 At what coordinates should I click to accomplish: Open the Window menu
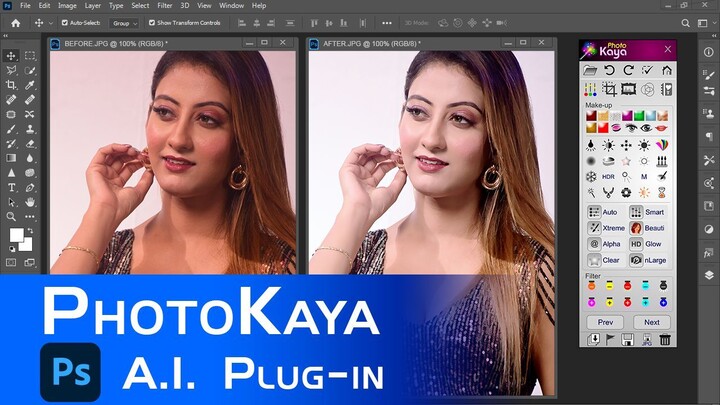pyautogui.click(x=231, y=6)
